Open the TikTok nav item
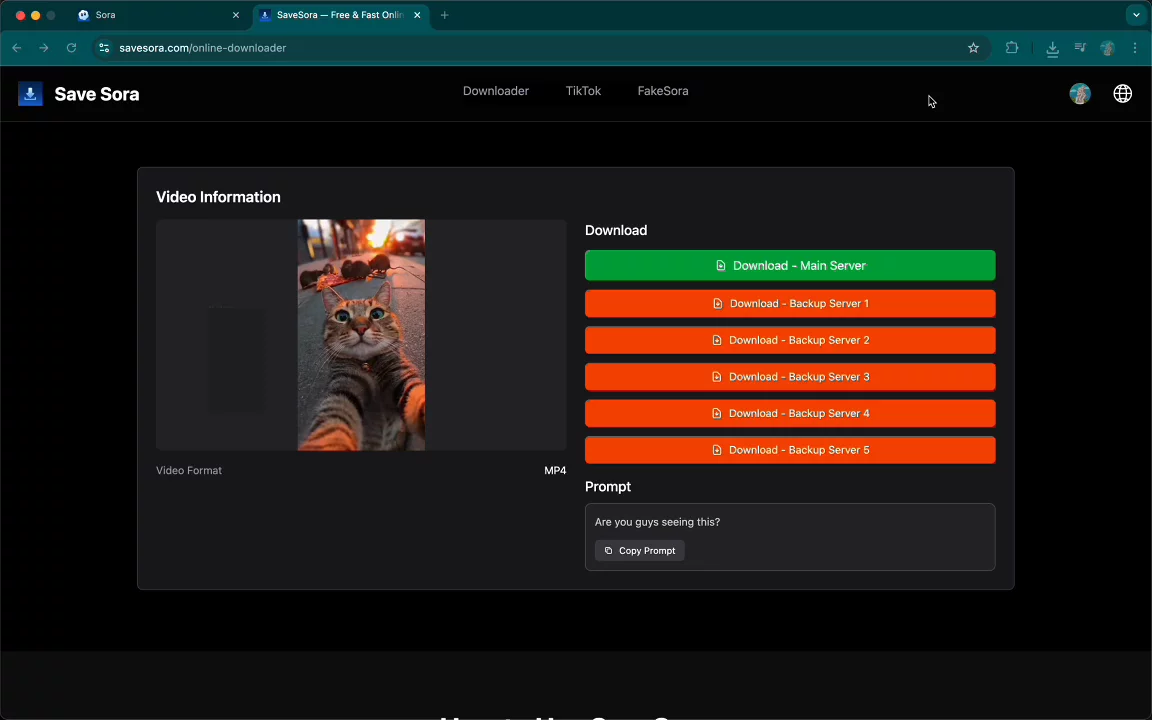Image resolution: width=1152 pixels, height=720 pixels. [x=583, y=91]
